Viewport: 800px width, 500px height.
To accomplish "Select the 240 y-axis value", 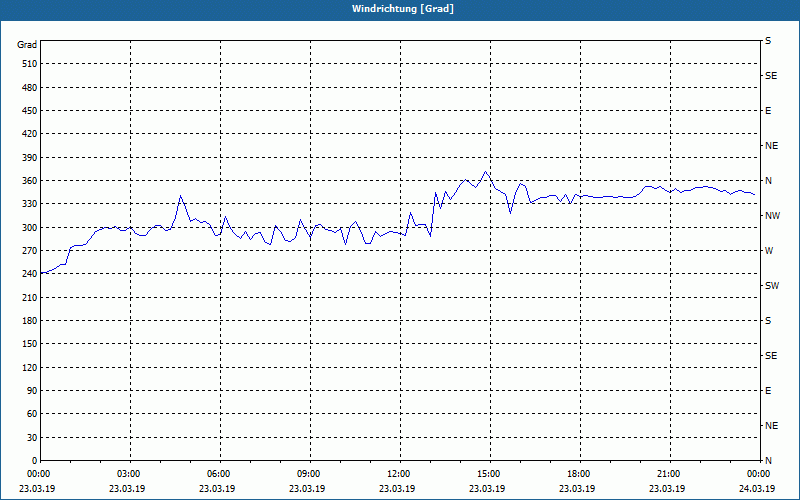I will coord(30,274).
